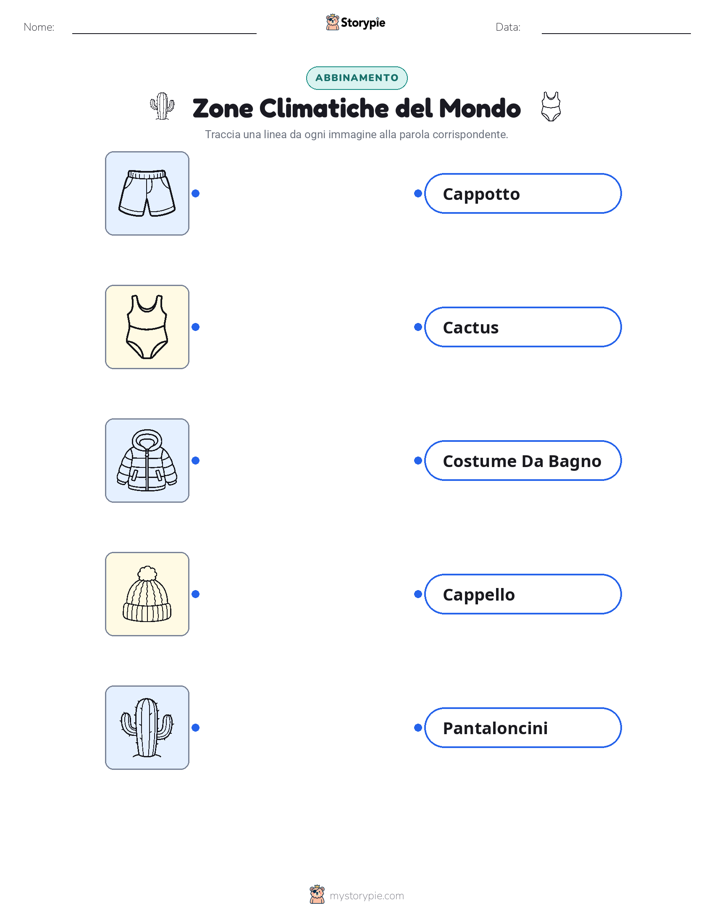Click the blue dot next to shorts picture

click(x=196, y=193)
